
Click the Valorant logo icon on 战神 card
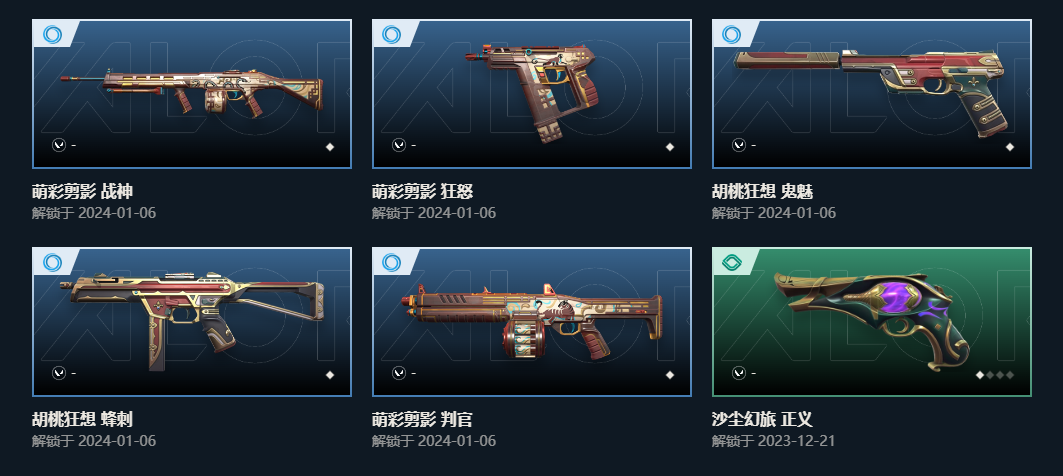pyautogui.click(x=59, y=145)
